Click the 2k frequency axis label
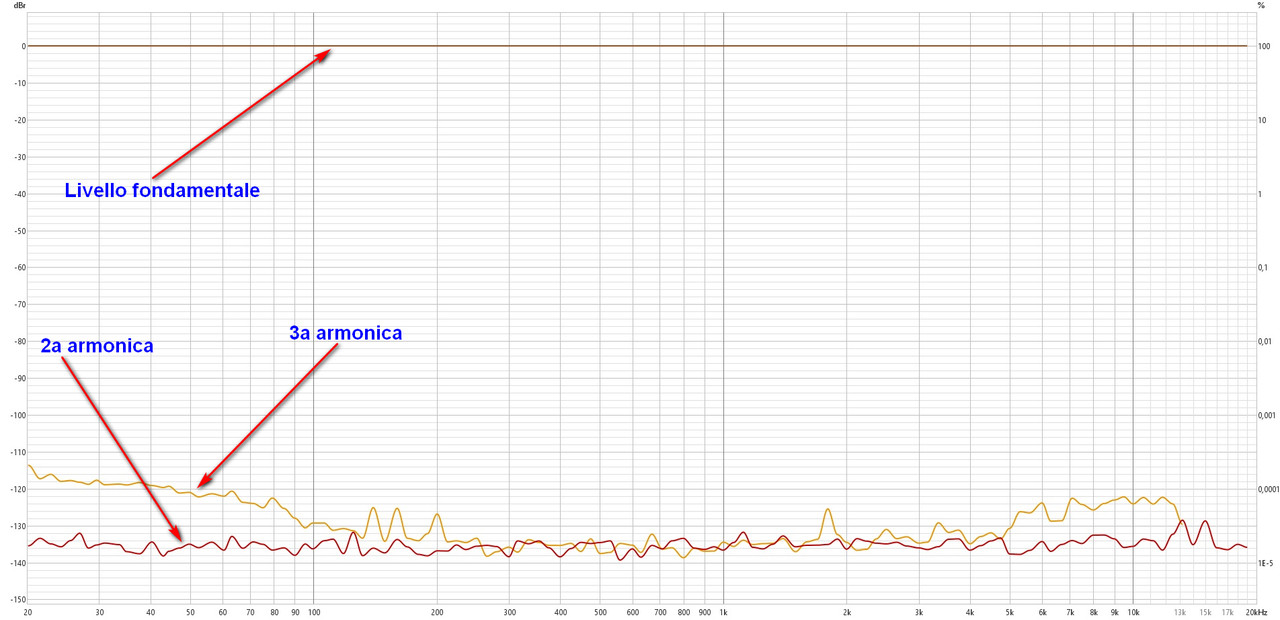 [x=847, y=611]
